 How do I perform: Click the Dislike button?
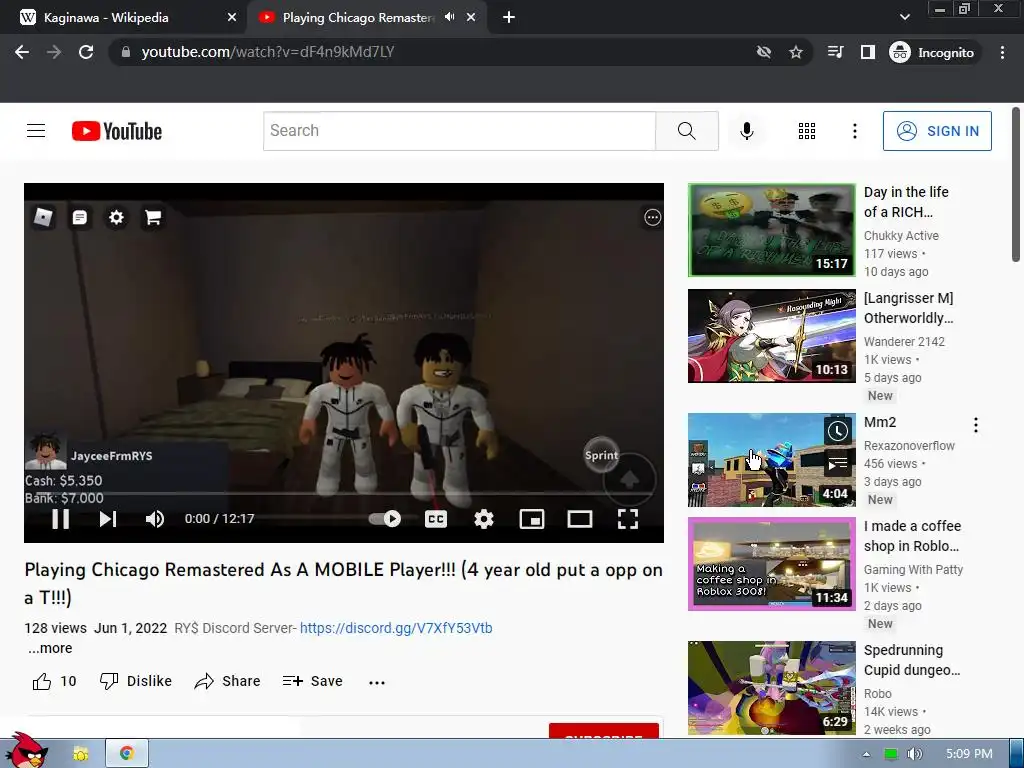pos(136,681)
